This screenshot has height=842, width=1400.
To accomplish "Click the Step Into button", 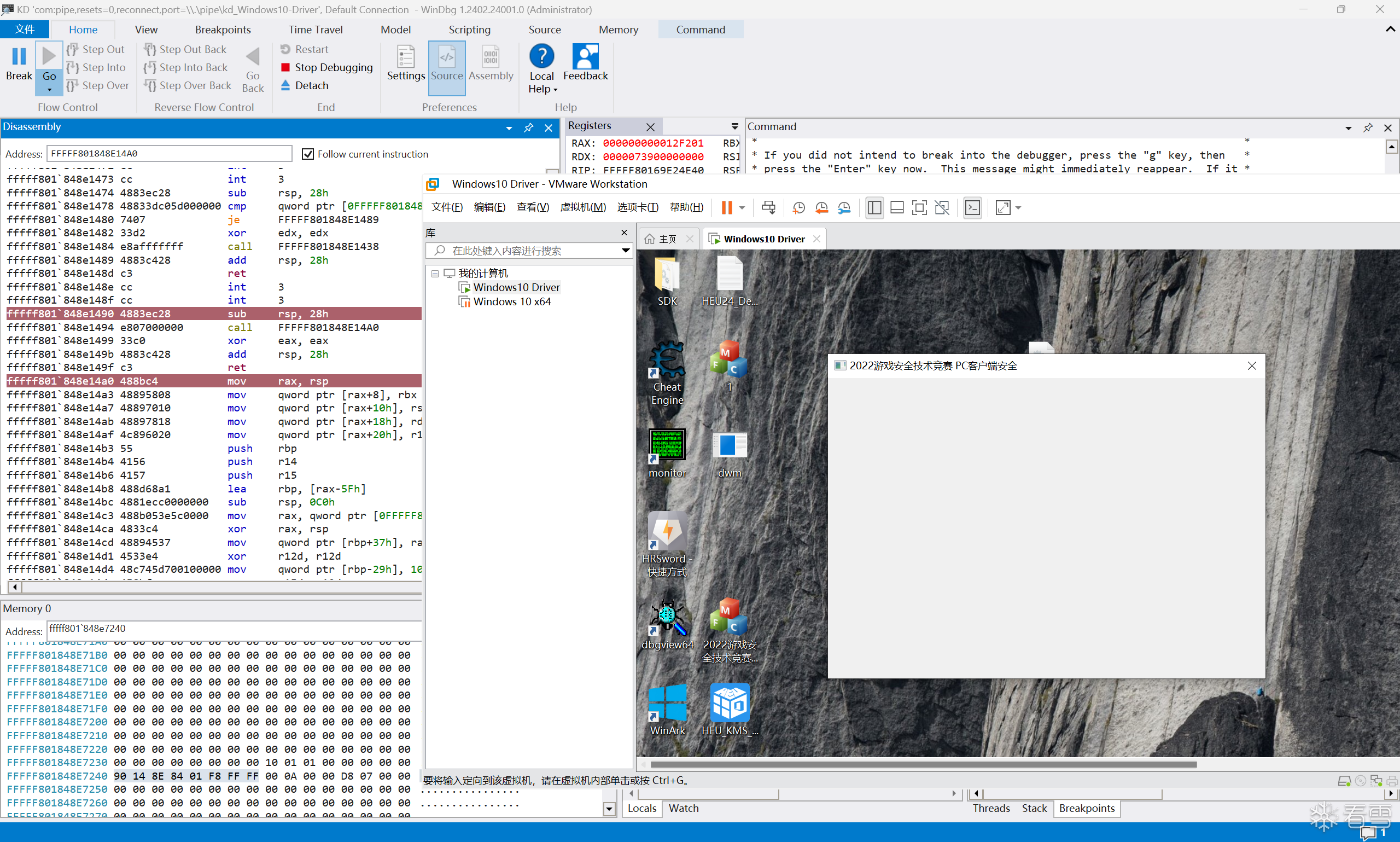I will (96, 67).
